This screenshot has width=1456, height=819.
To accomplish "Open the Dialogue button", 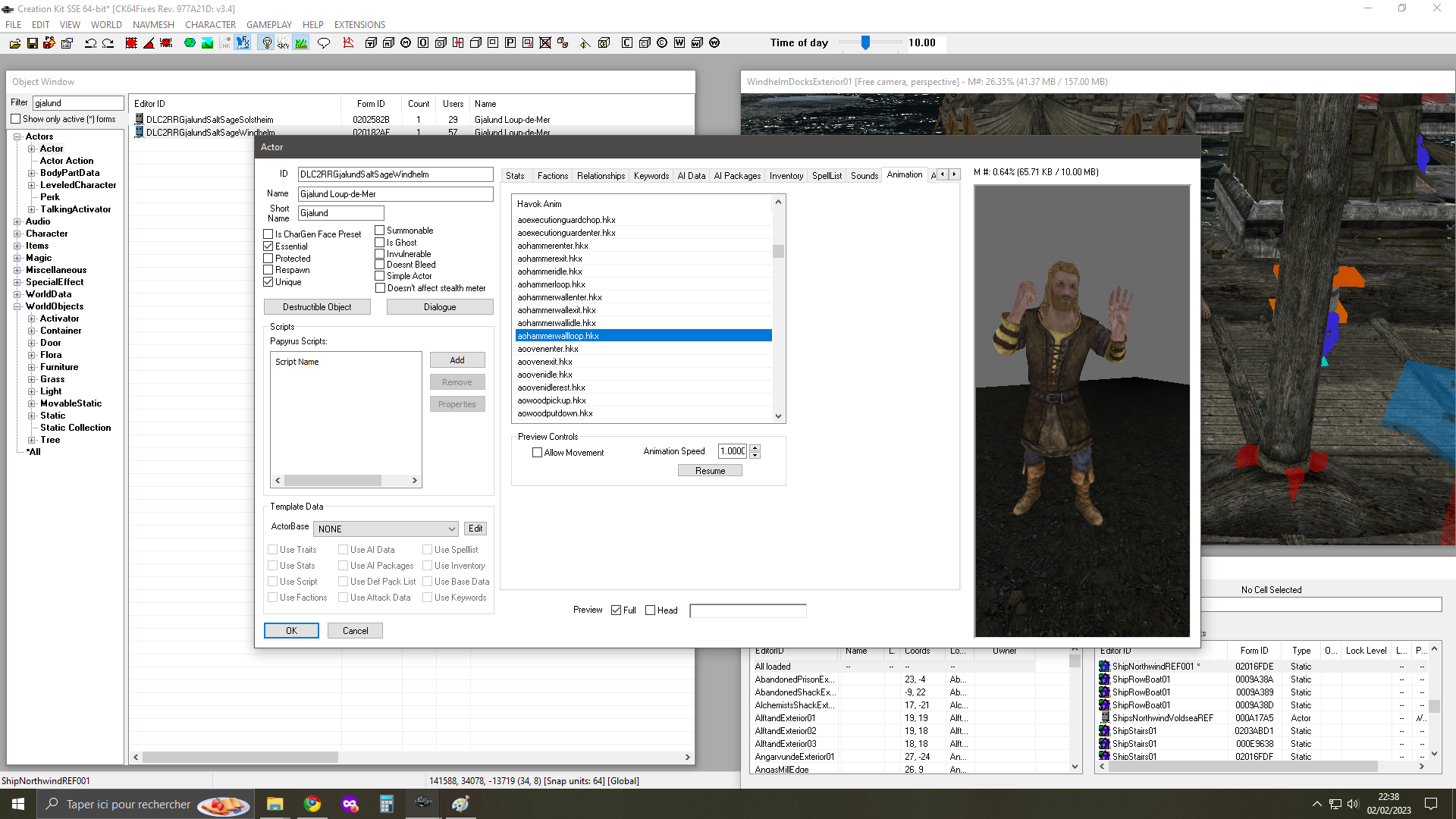I will pos(440,307).
